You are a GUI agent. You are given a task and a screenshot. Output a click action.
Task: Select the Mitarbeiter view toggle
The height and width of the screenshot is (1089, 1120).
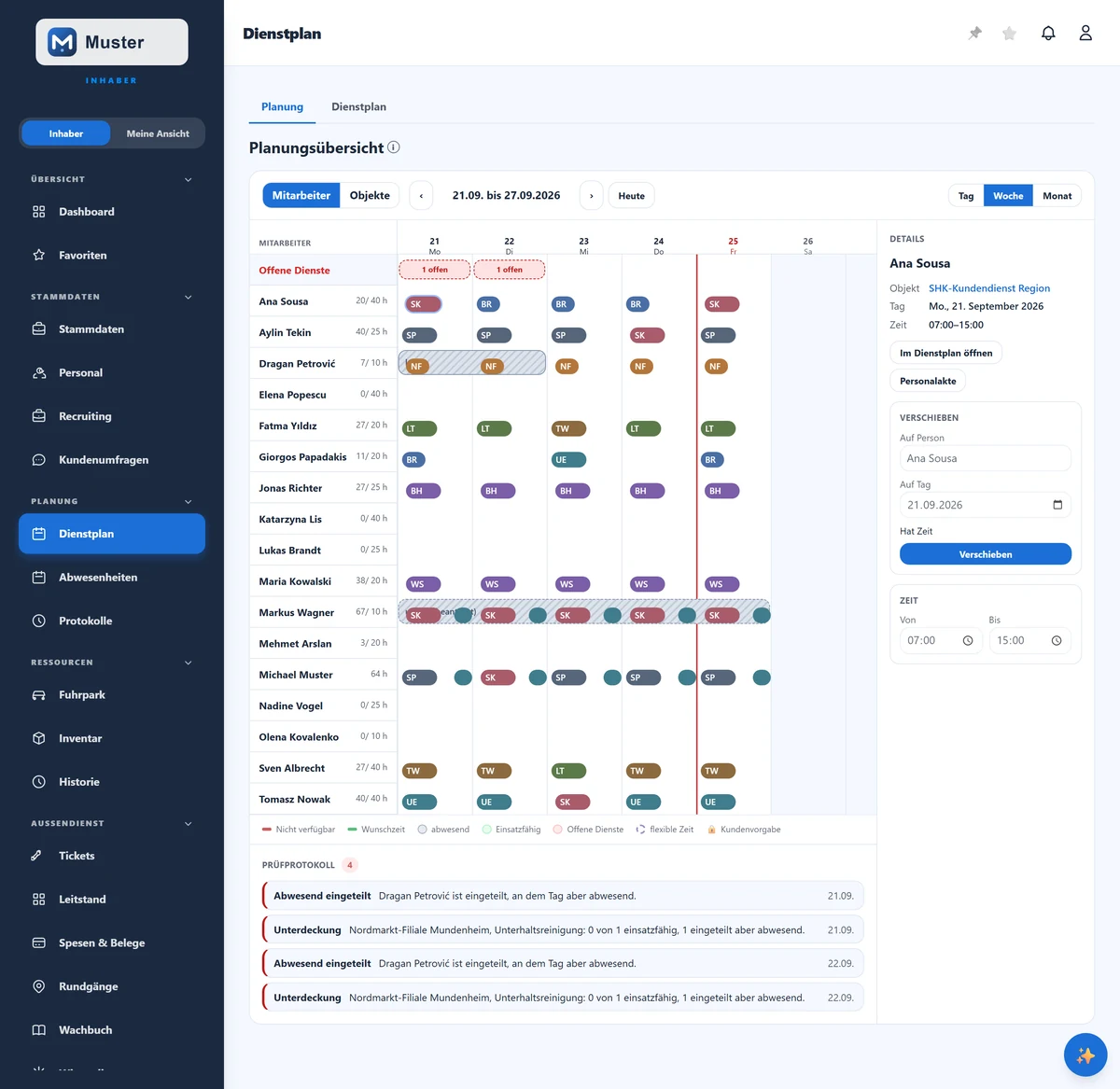click(x=301, y=196)
